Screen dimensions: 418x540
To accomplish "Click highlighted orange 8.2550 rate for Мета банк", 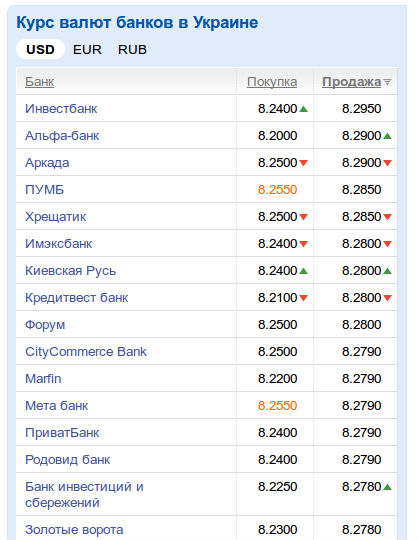I will [x=277, y=406].
